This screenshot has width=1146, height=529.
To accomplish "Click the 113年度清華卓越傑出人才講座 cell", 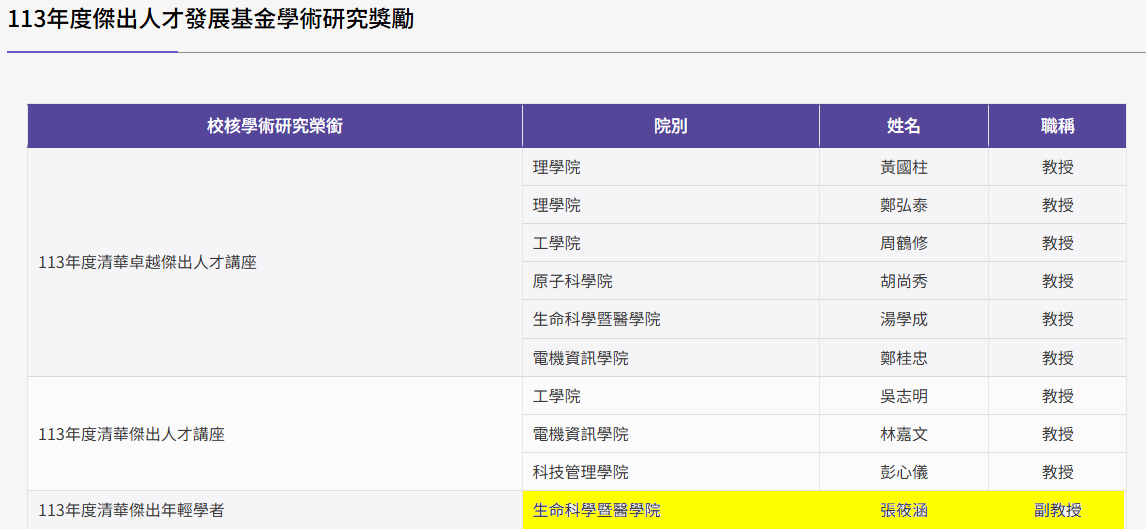I will (147, 262).
